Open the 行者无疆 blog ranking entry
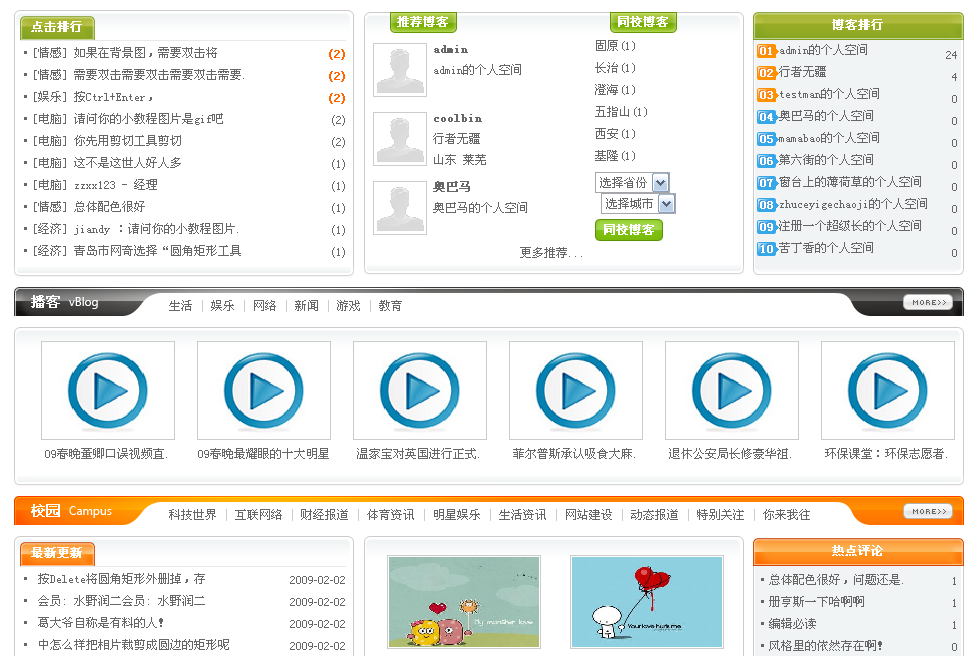Viewport: 980px width, 656px height. click(803, 72)
